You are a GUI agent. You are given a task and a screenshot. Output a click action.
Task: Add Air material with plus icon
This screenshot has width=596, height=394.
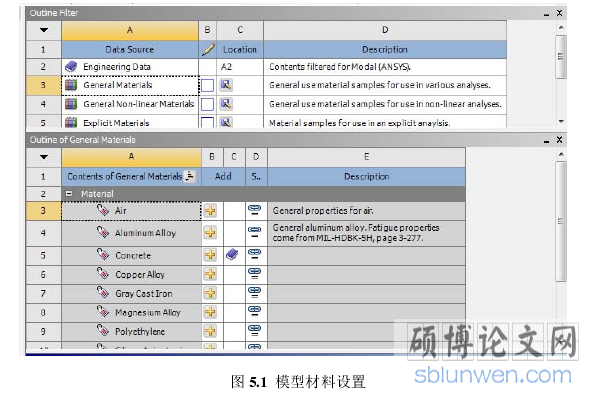(210, 210)
